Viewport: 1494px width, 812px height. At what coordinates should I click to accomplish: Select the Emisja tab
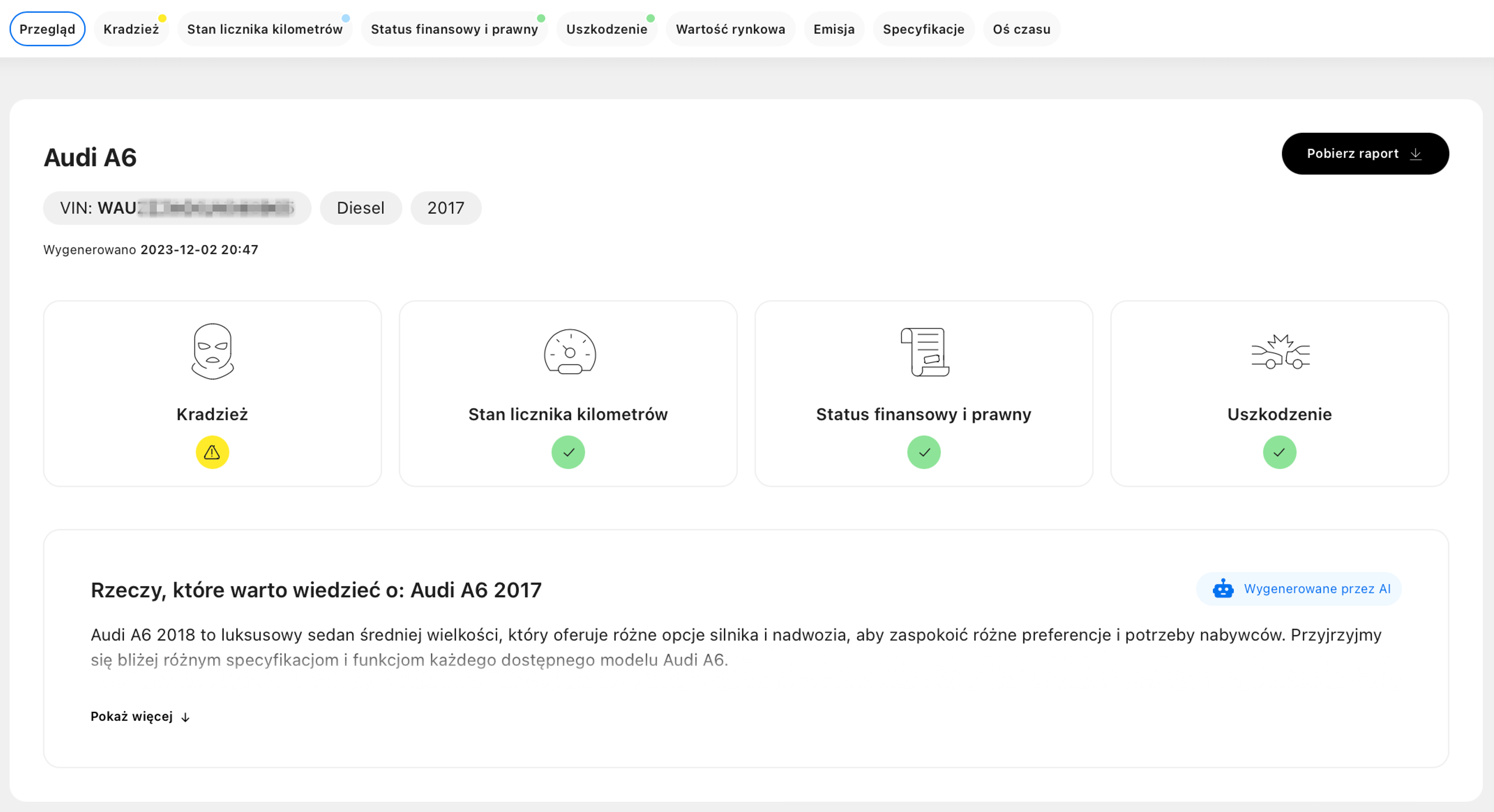[x=833, y=29]
